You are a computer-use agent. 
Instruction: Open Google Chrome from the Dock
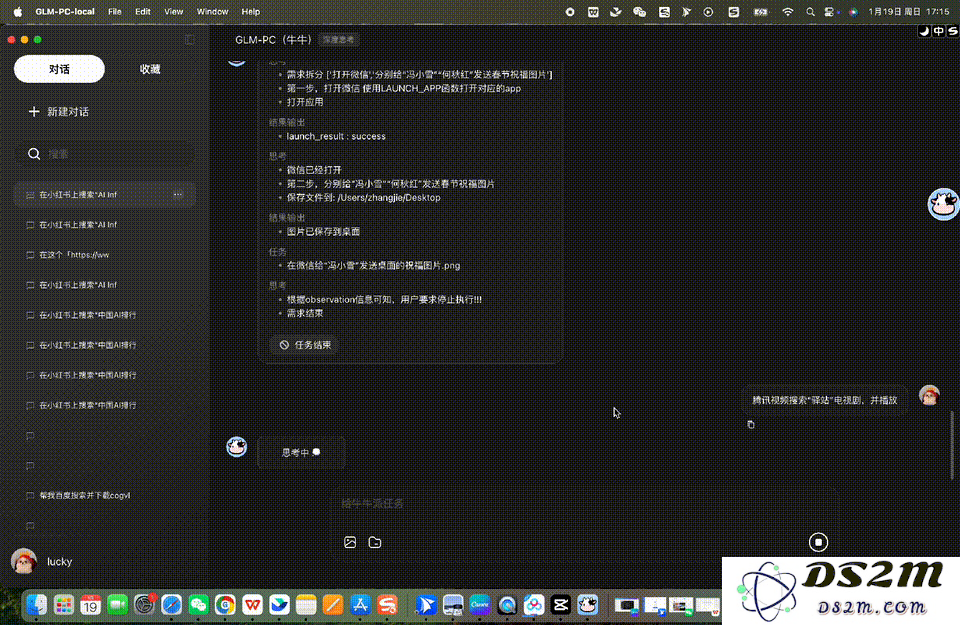pos(225,605)
